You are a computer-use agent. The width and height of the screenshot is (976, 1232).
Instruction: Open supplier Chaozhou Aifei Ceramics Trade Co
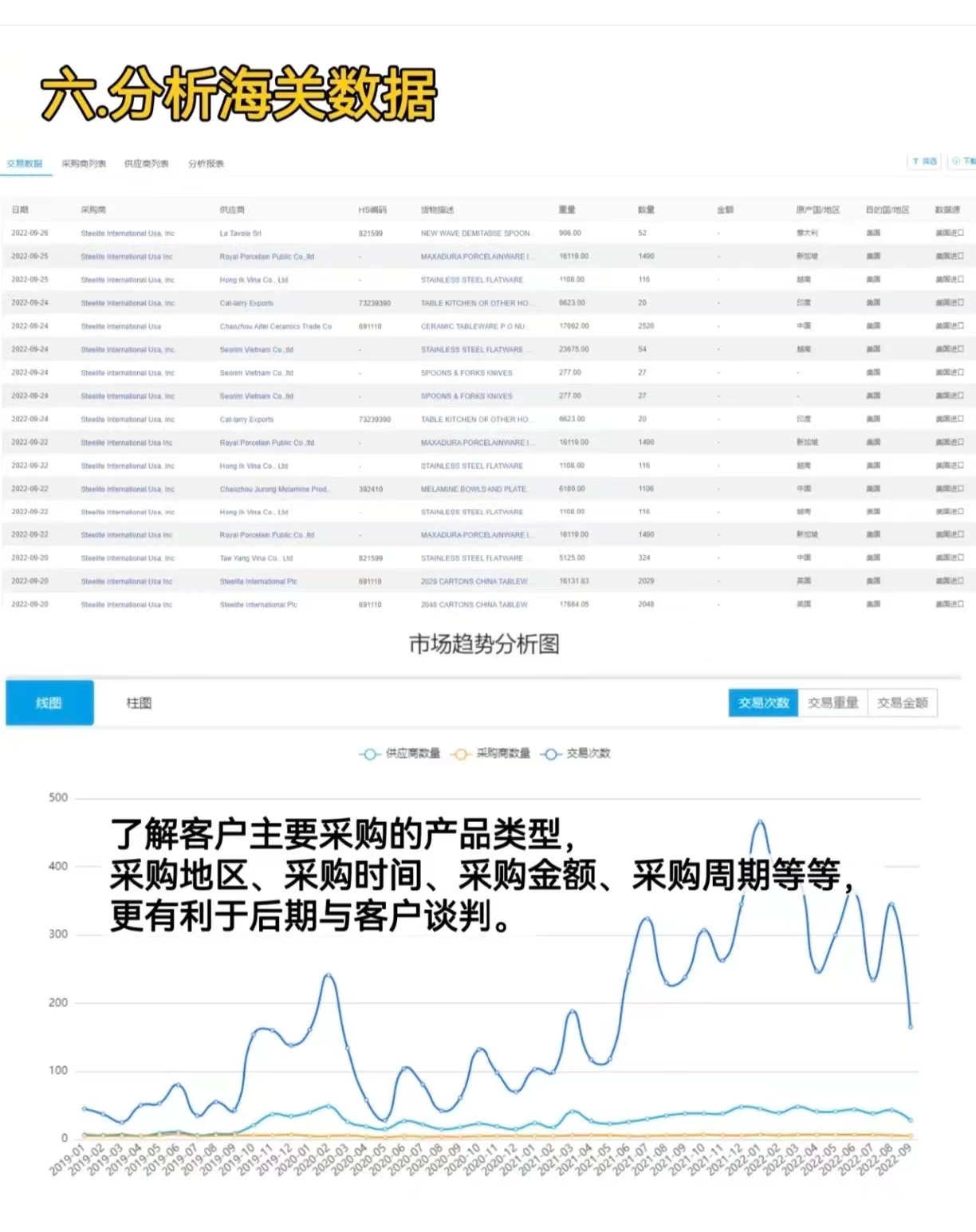[275, 326]
